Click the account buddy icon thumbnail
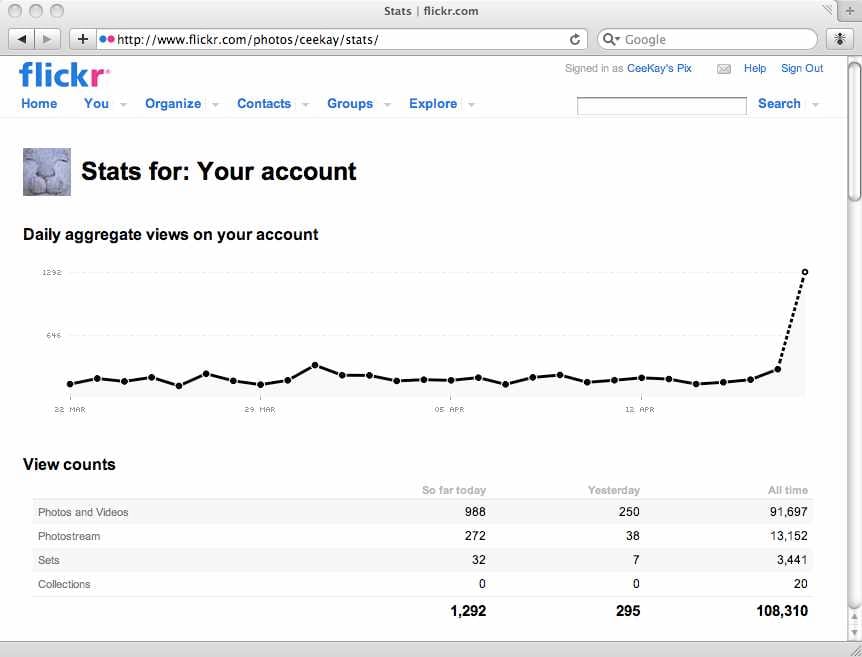The width and height of the screenshot is (862, 657). [47, 172]
